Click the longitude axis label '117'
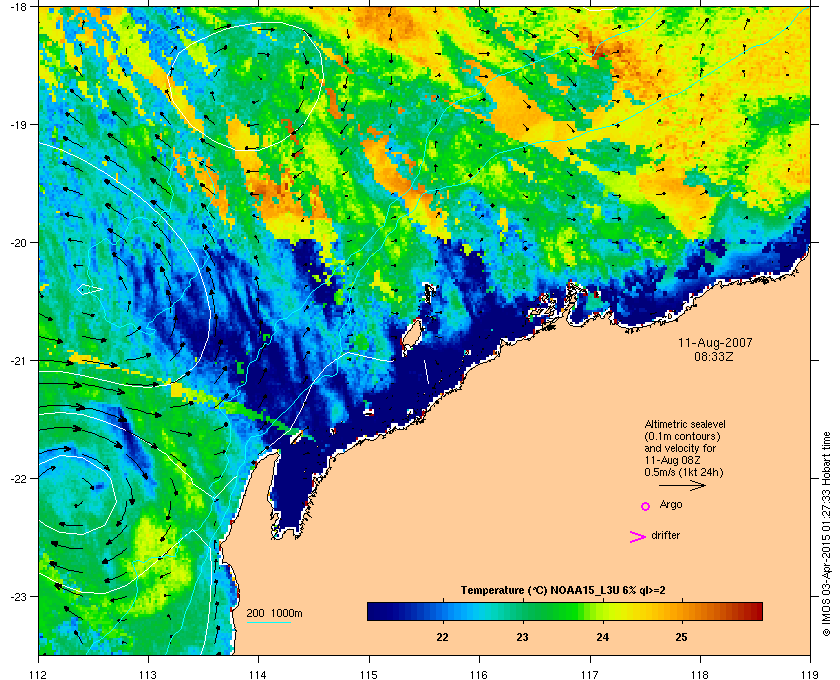 click(x=590, y=674)
